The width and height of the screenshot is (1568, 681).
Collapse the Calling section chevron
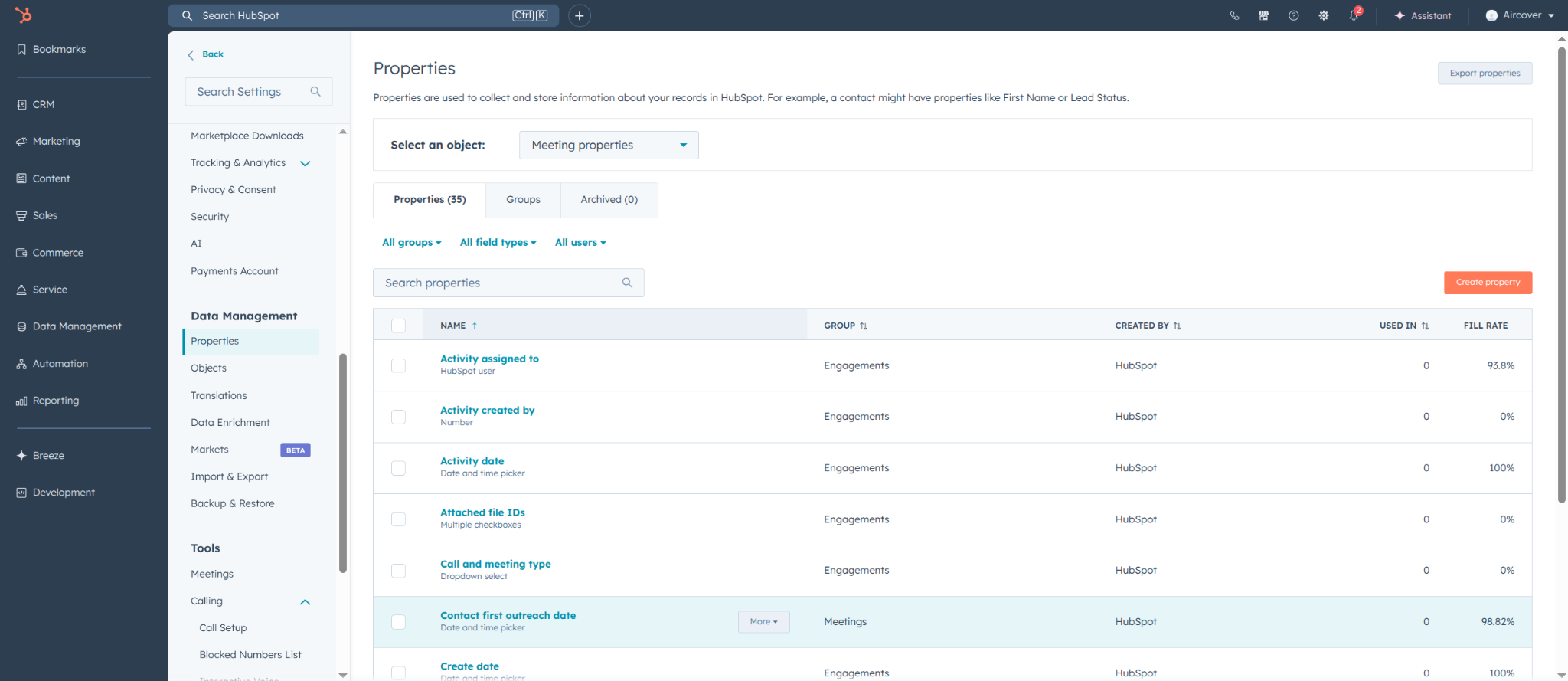point(305,601)
